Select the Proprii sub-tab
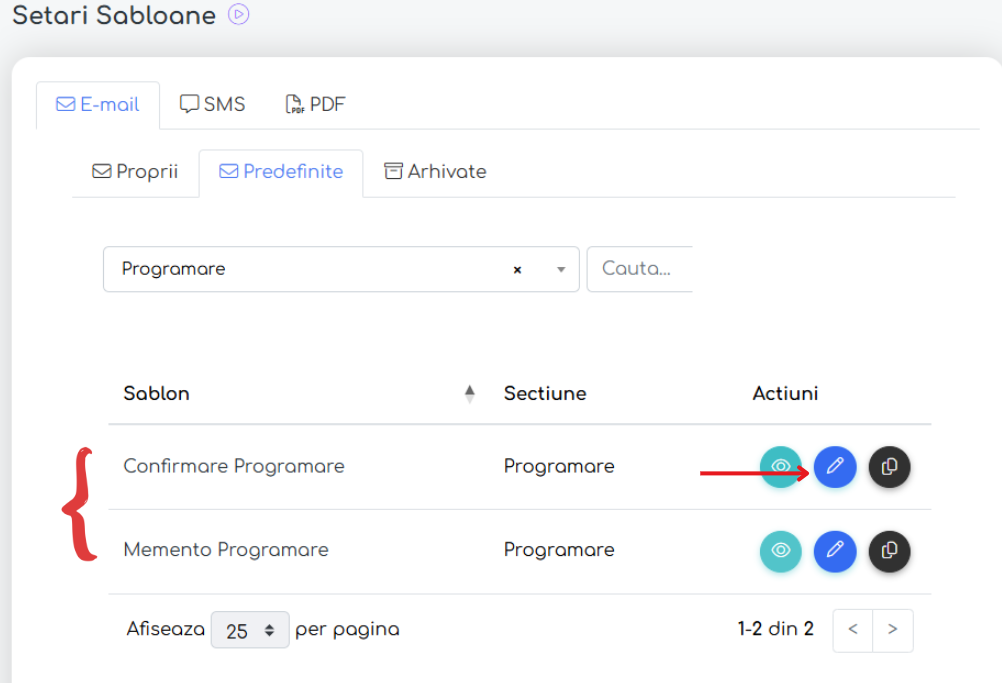 click(x=135, y=172)
